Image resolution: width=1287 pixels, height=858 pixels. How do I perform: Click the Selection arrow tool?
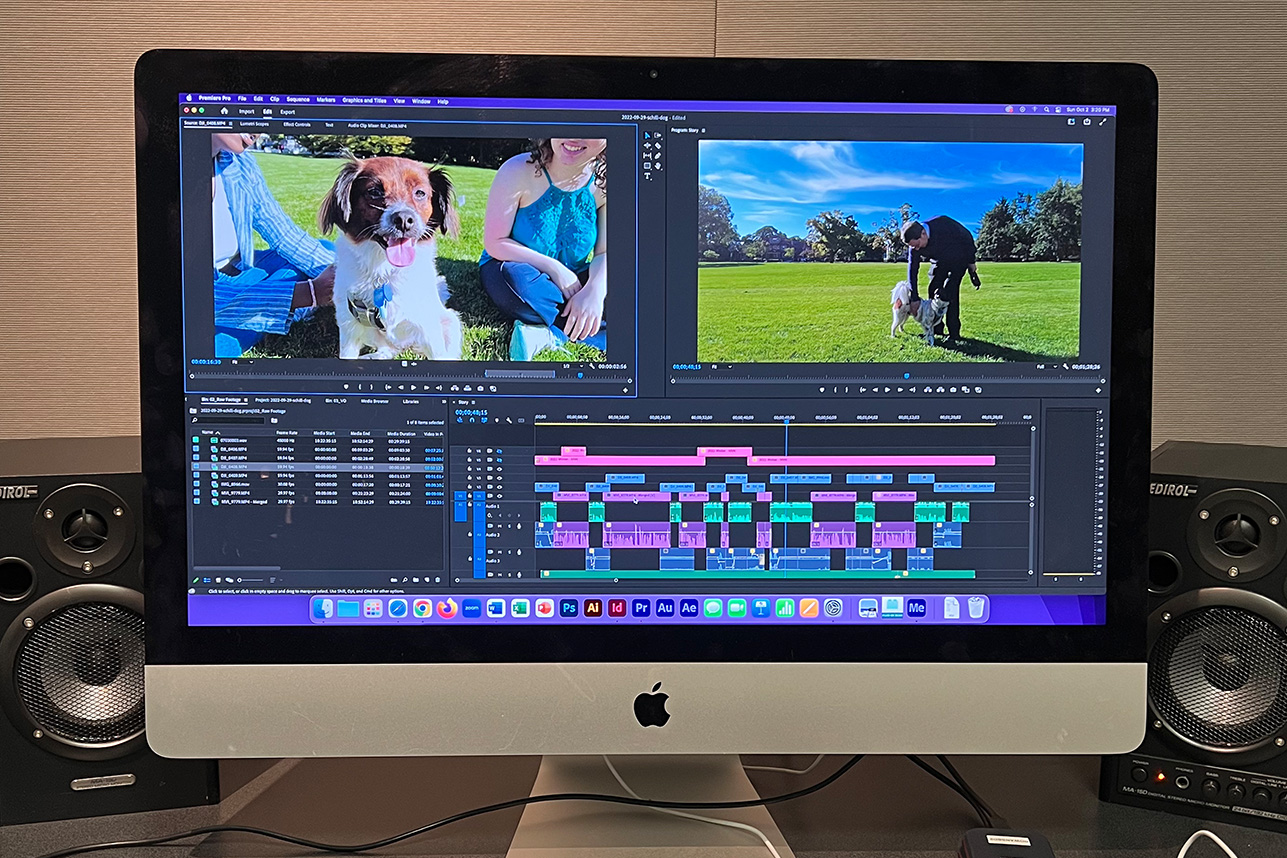[647, 135]
